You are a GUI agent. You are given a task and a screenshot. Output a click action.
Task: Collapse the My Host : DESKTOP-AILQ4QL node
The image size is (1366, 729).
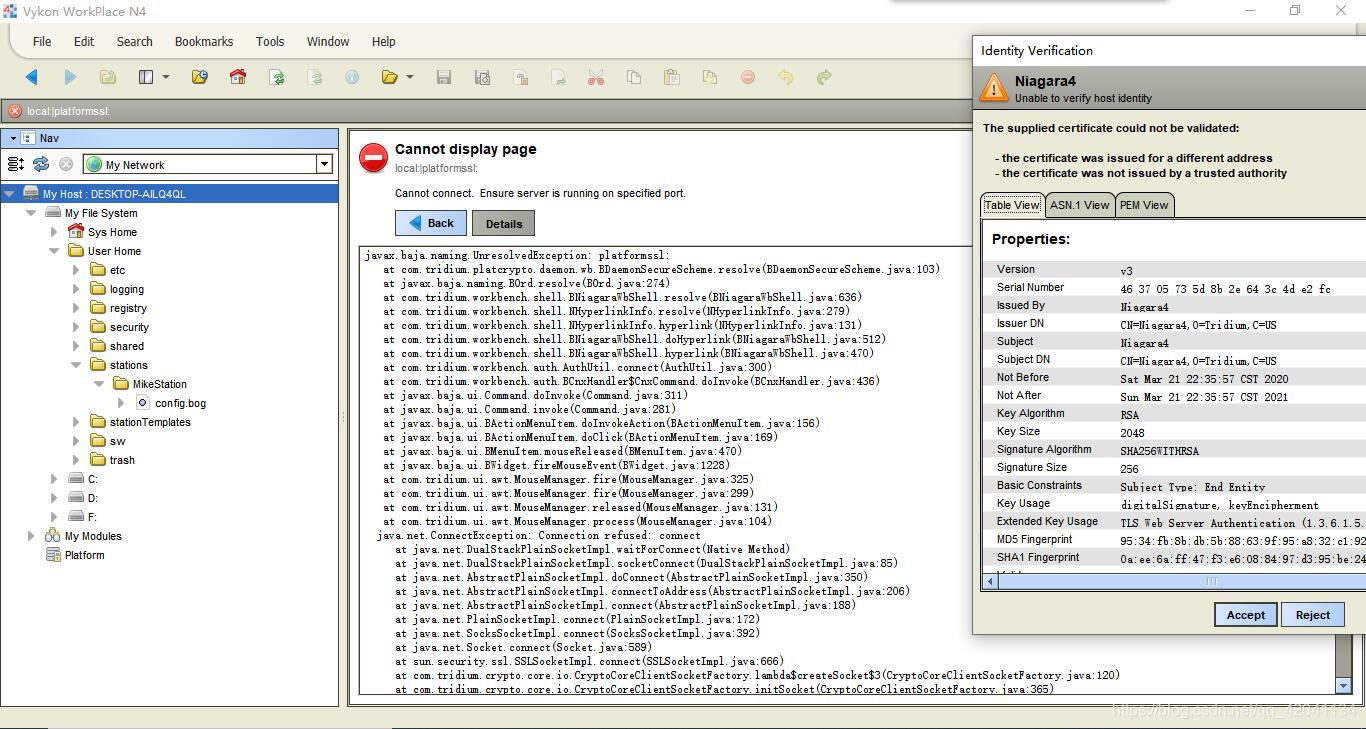coord(9,194)
